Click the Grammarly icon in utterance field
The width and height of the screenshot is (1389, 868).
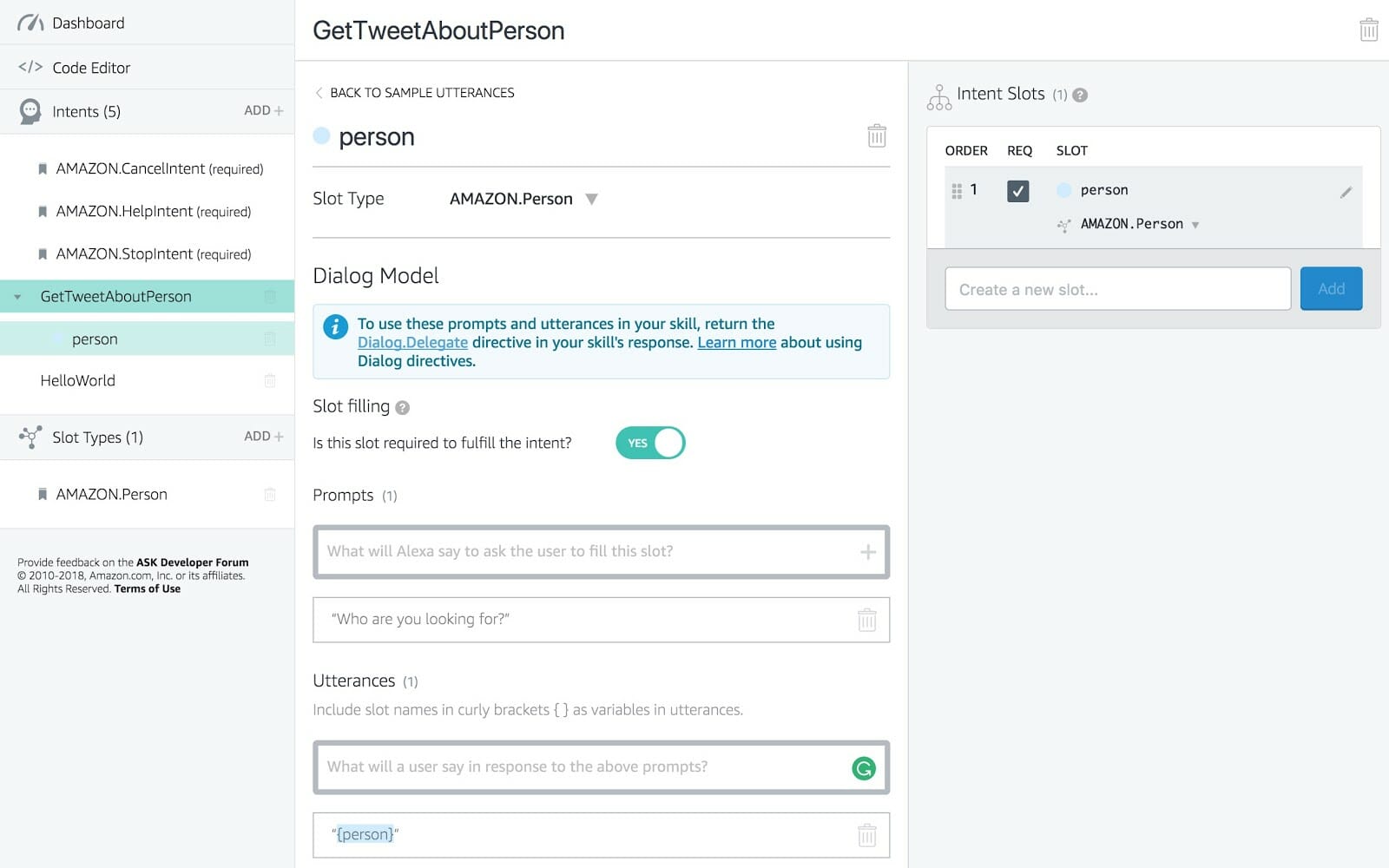[864, 768]
